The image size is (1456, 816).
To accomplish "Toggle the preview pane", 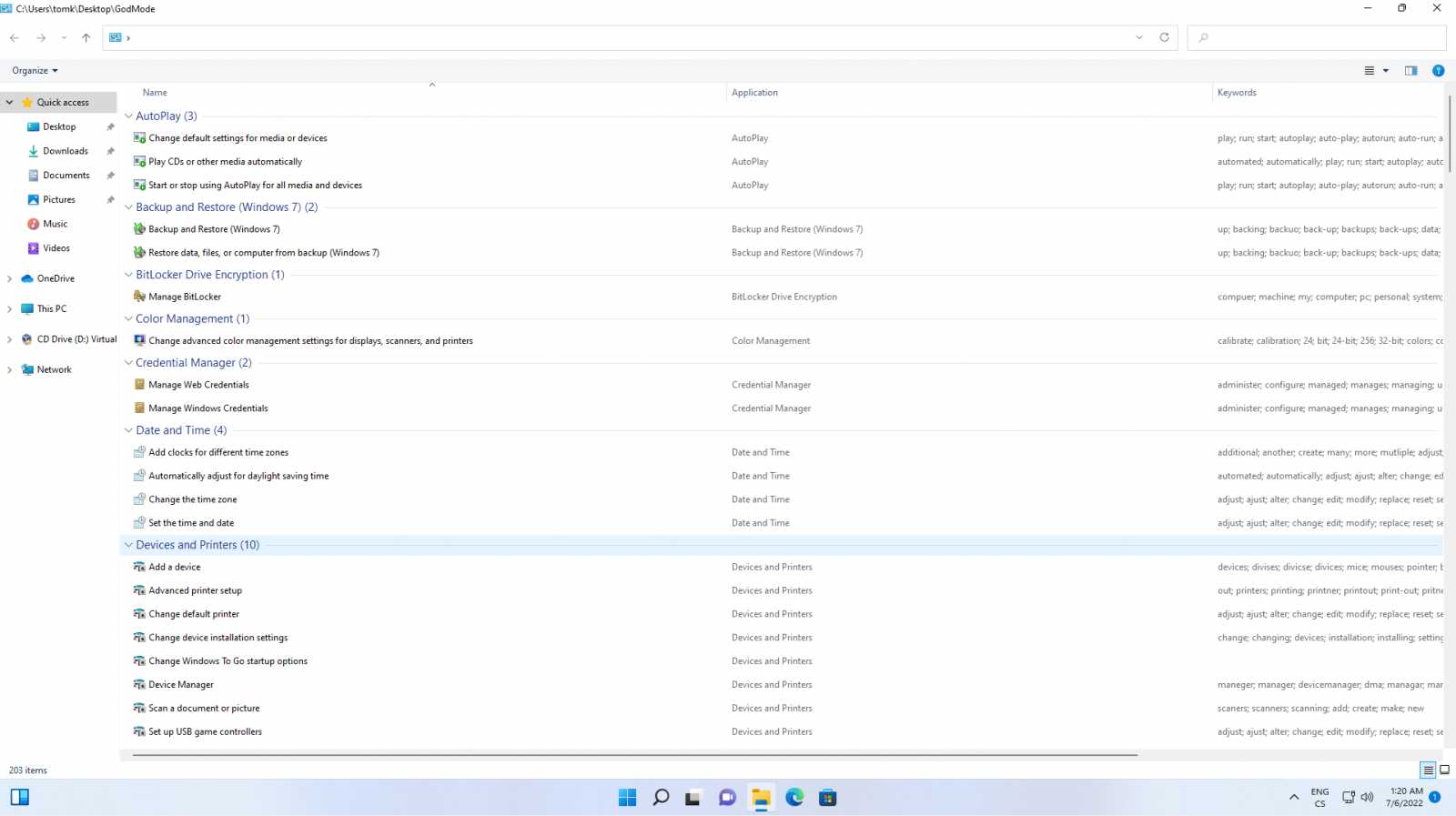I will [1411, 70].
